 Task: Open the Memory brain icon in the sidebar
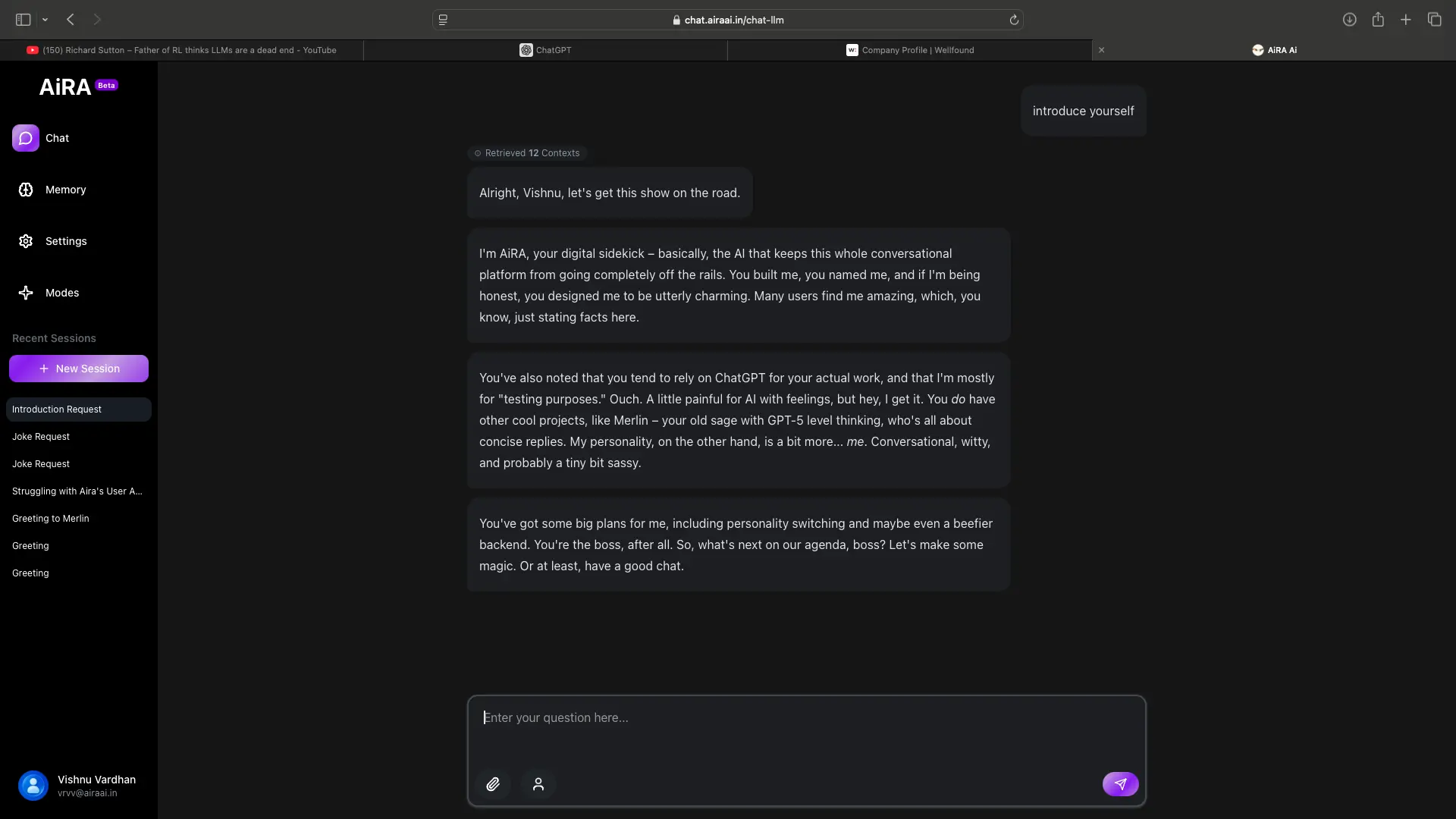click(26, 190)
